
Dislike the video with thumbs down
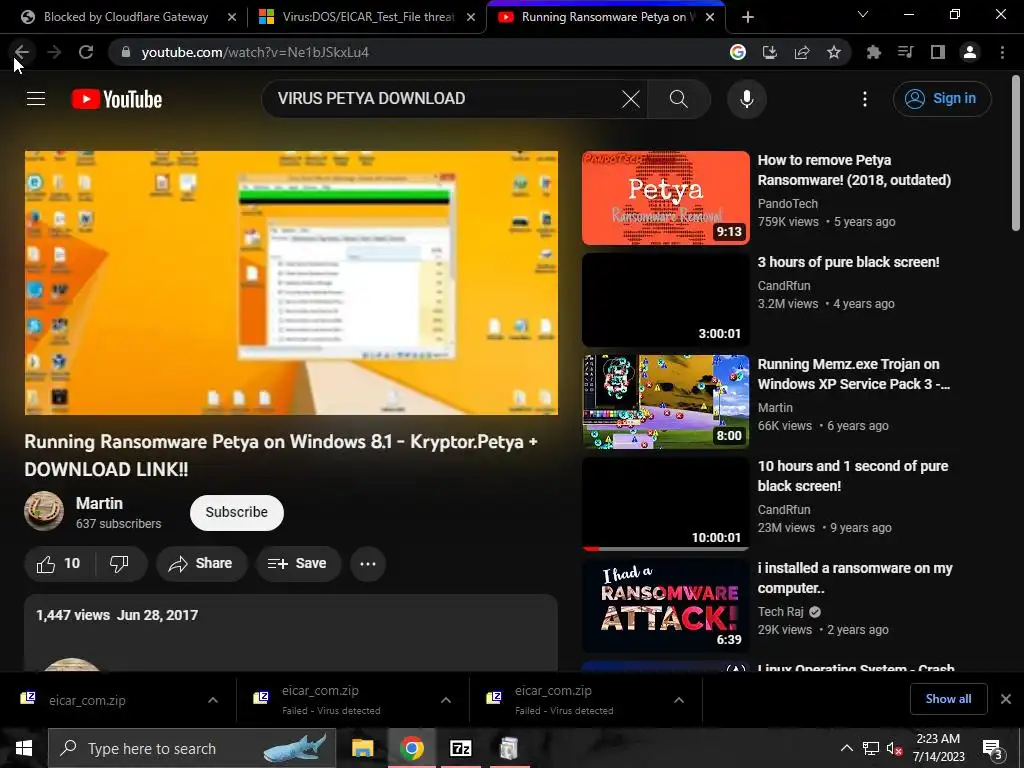coord(120,564)
